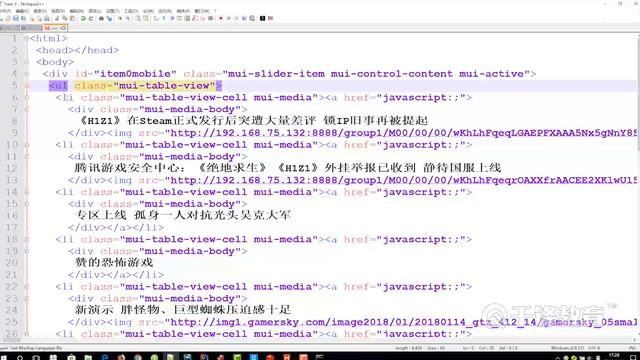
Task: Close the active tab with its close button
Action: (63, 28)
